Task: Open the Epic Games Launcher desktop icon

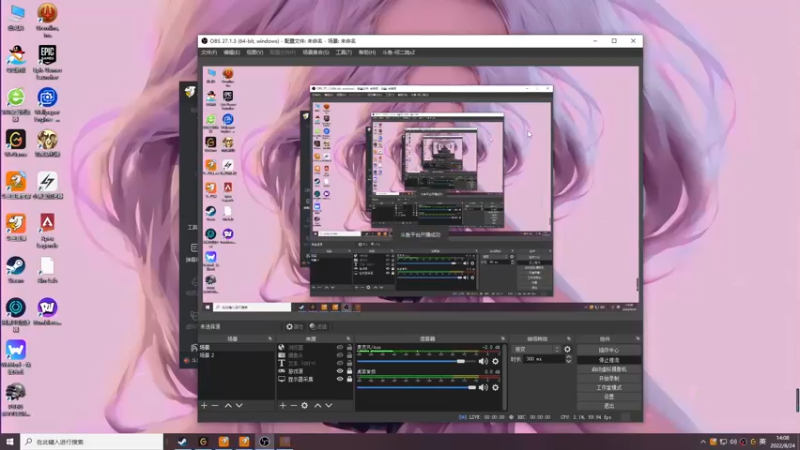Action: [x=47, y=62]
